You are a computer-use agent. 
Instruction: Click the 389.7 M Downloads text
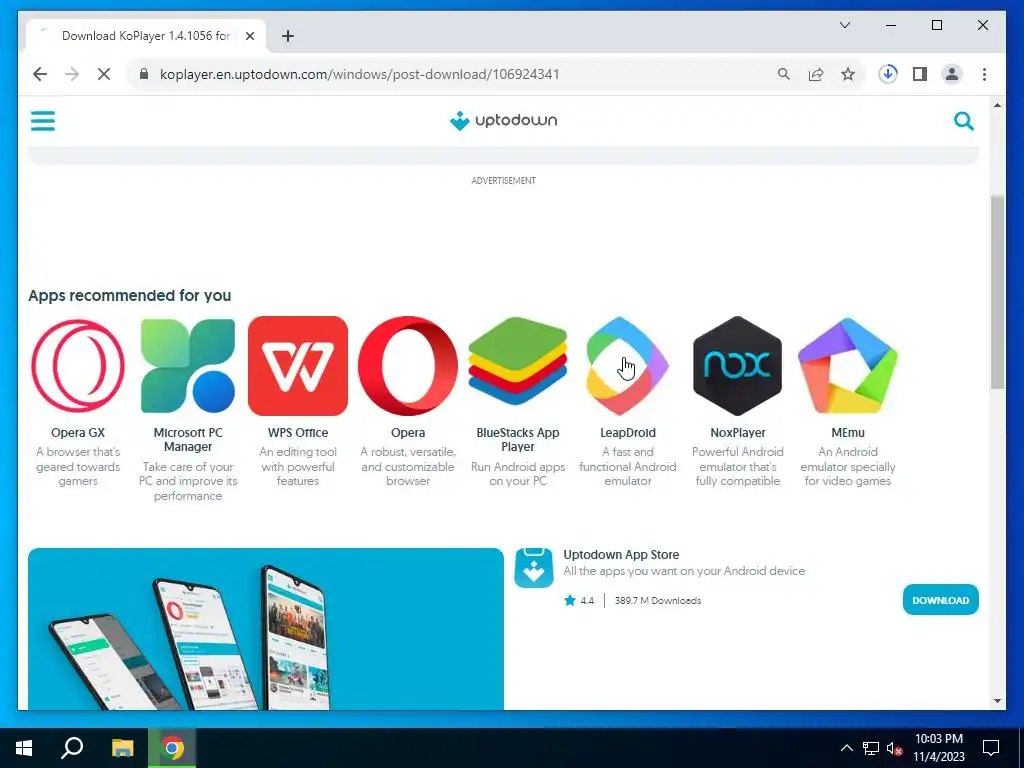(658, 600)
